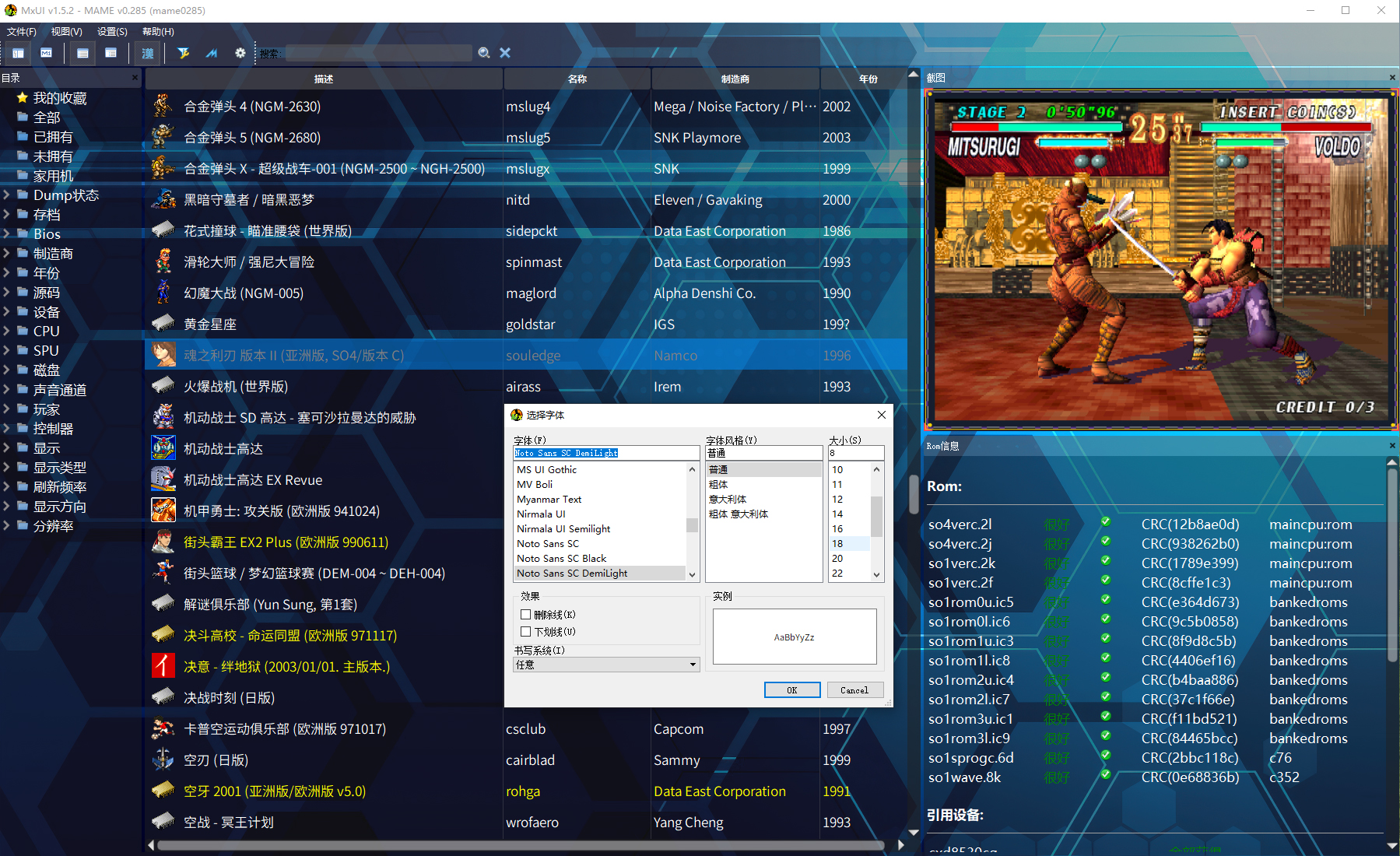Screen dimensions: 1400x856
Task: Enable the 删除线 strikethrough checkbox
Action: pyautogui.click(x=526, y=615)
